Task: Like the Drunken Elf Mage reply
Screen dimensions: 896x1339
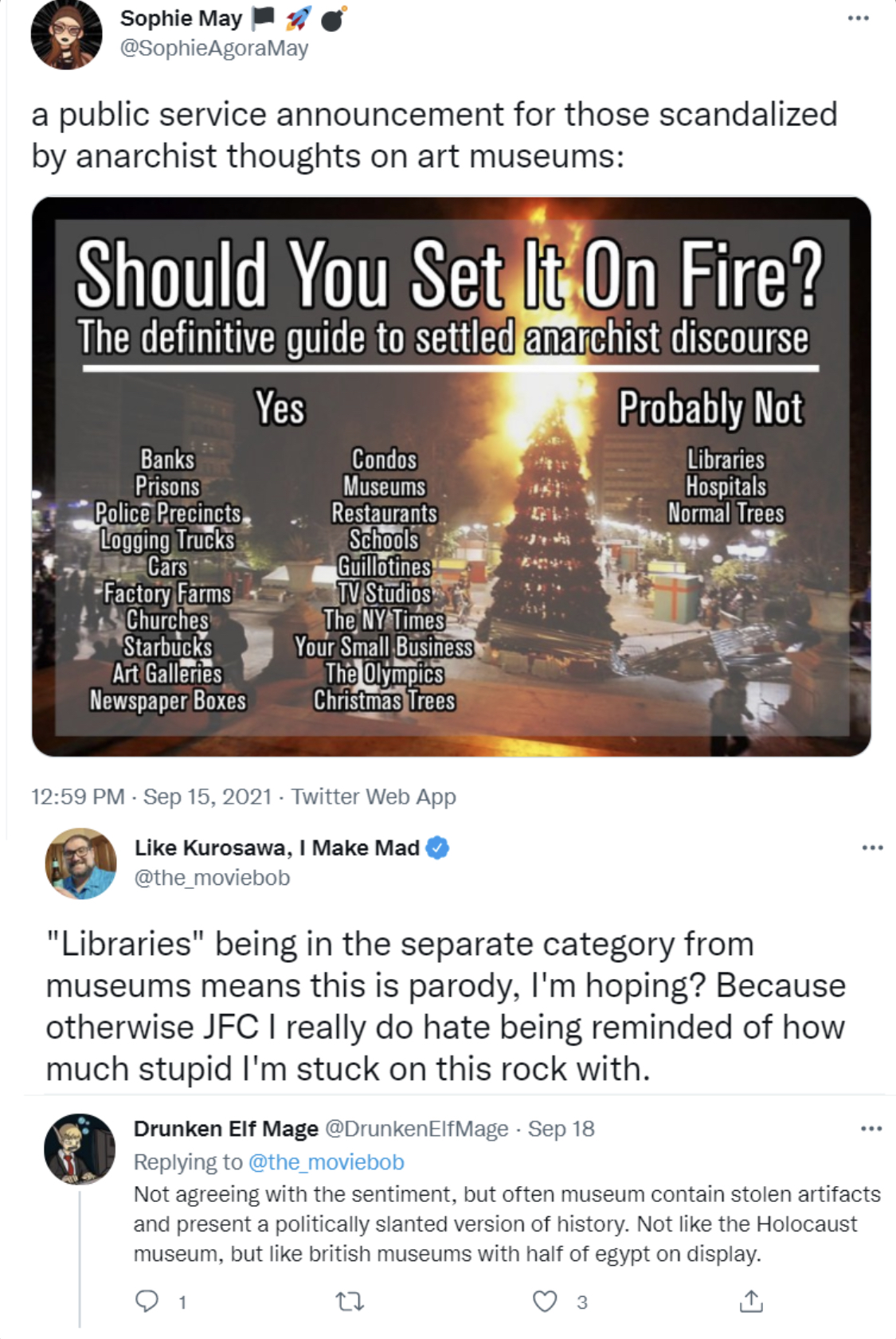Action: (545, 1302)
